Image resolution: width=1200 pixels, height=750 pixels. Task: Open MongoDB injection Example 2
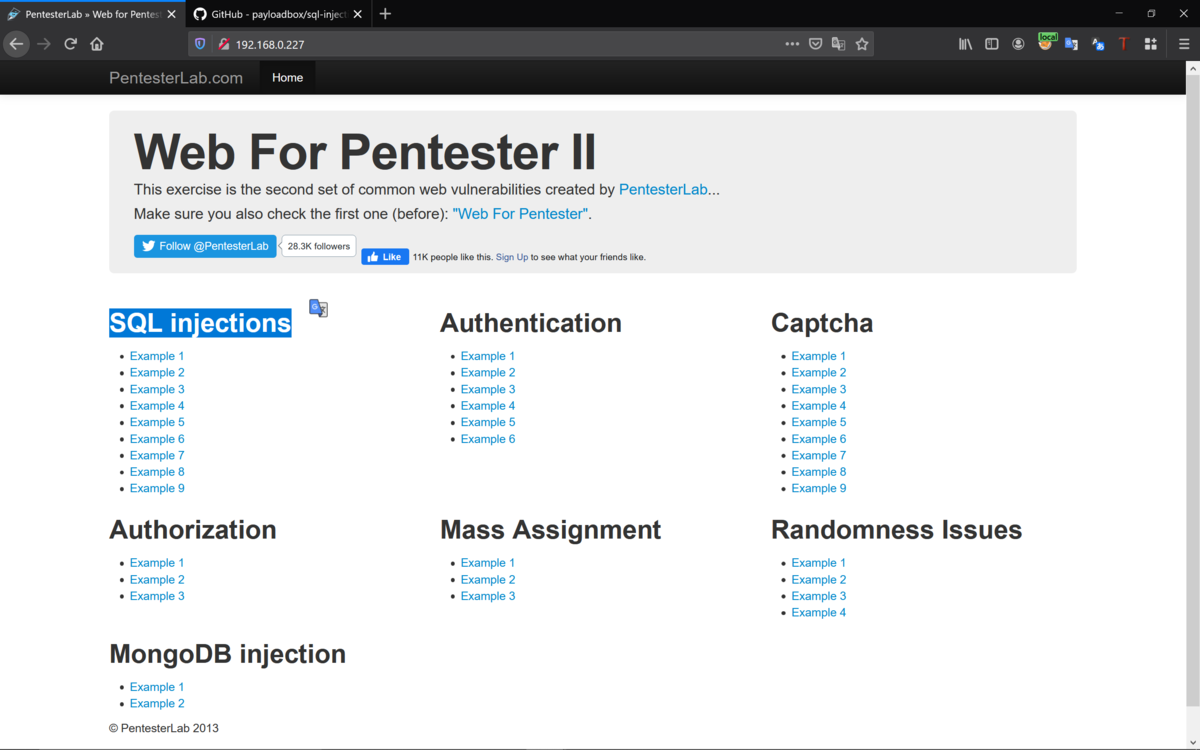[x=157, y=704]
